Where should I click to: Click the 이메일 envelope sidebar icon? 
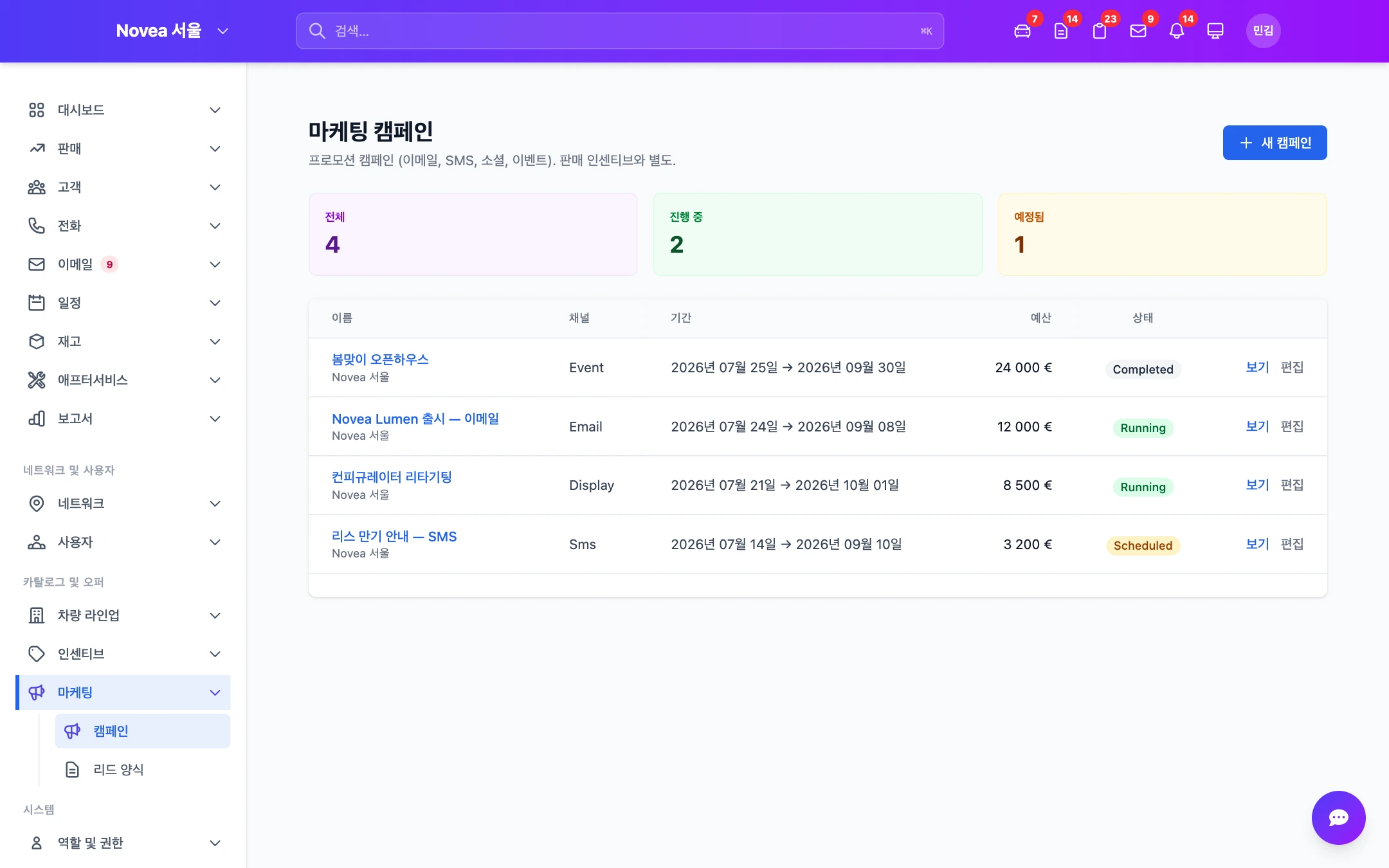[x=37, y=264]
